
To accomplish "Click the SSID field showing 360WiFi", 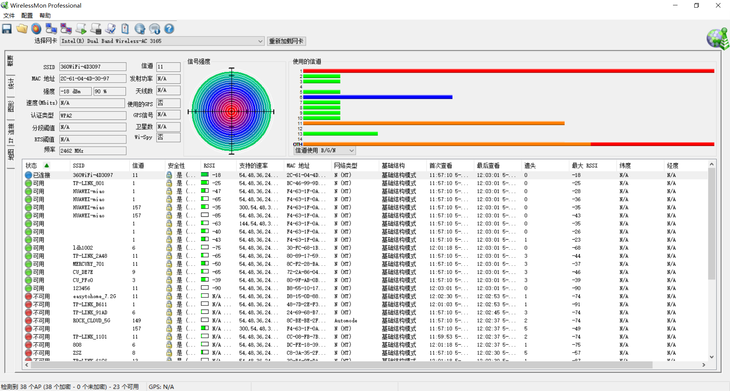I will (x=93, y=67).
